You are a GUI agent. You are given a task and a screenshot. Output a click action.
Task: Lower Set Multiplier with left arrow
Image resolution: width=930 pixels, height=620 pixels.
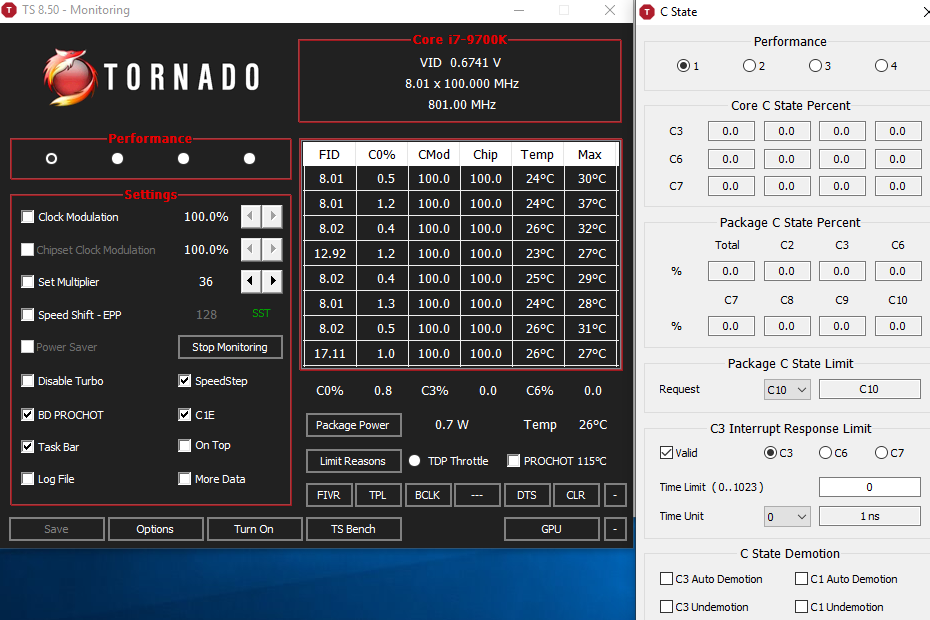point(251,281)
